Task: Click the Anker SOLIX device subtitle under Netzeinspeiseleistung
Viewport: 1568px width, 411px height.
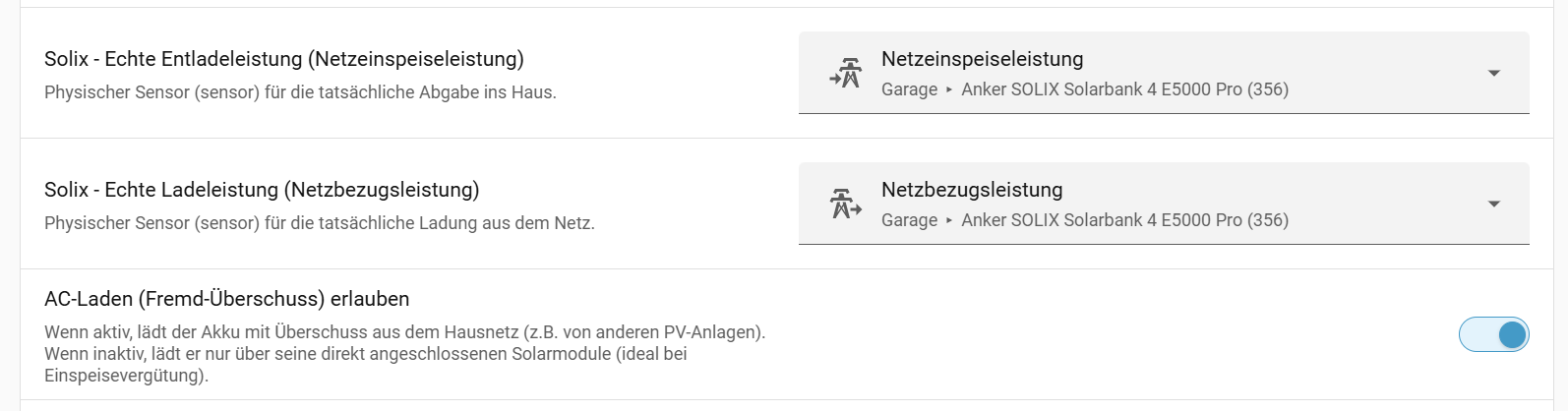Action: pyautogui.click(x=1124, y=89)
